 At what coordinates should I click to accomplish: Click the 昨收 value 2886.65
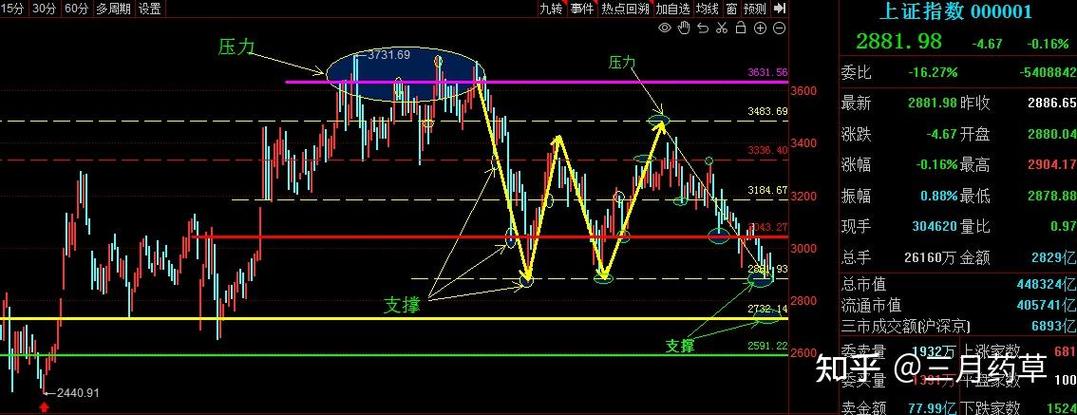[x=1052, y=103]
